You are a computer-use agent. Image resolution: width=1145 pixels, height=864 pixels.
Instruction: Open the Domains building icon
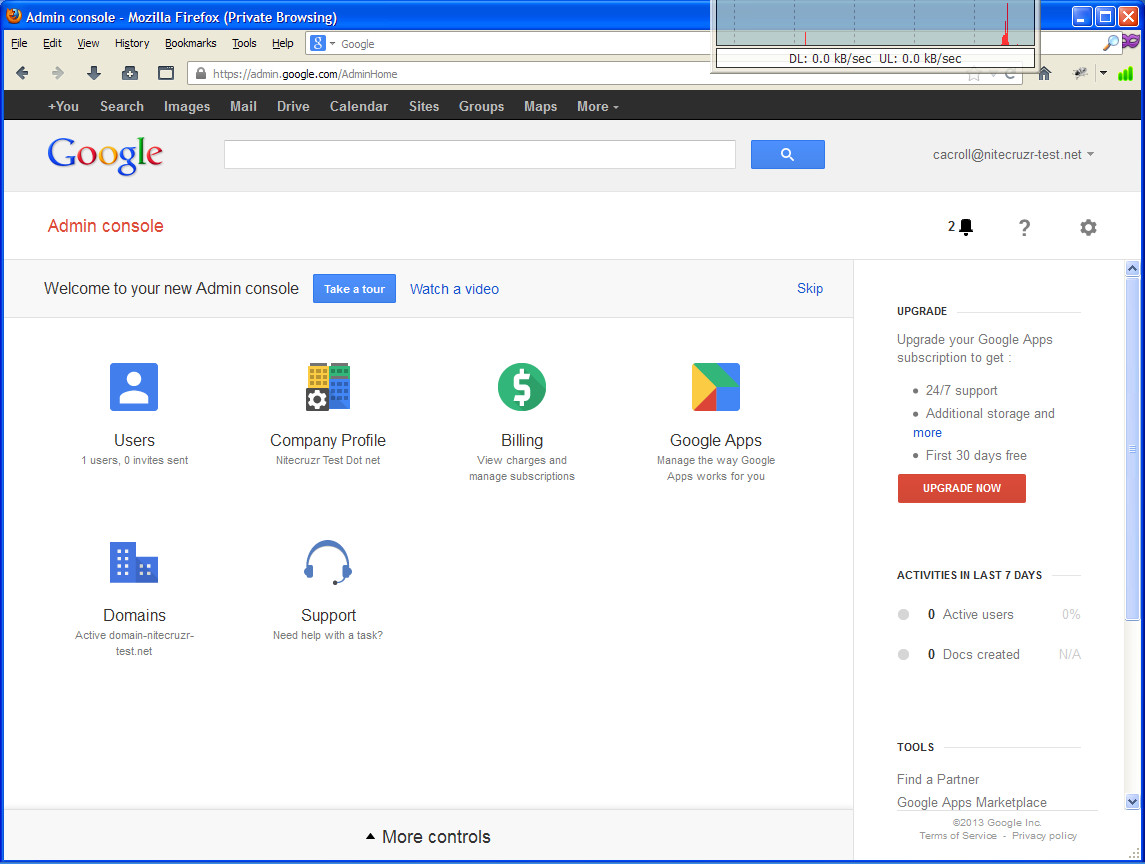coord(134,562)
